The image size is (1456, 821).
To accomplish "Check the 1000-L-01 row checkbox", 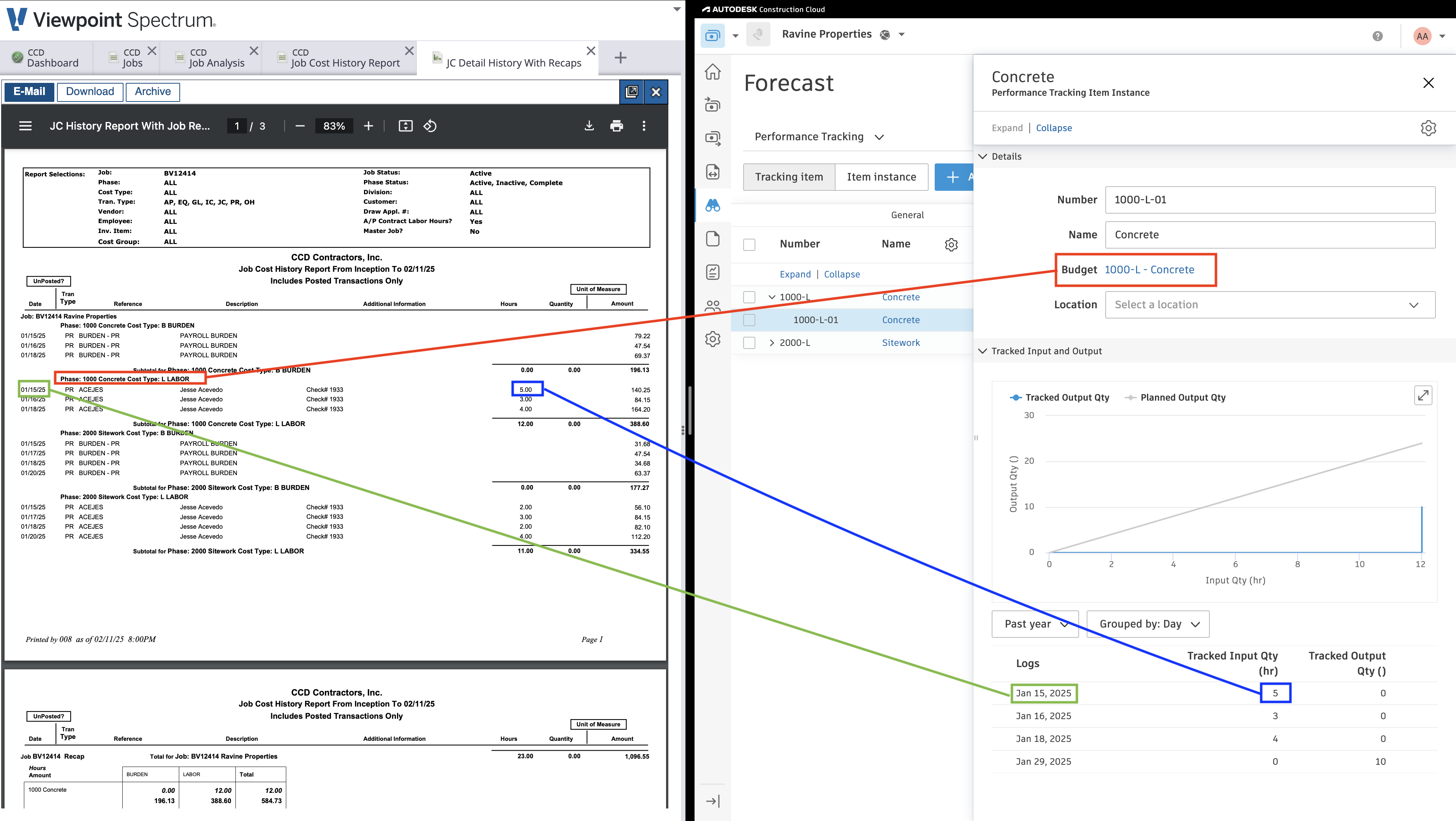I will 749,320.
